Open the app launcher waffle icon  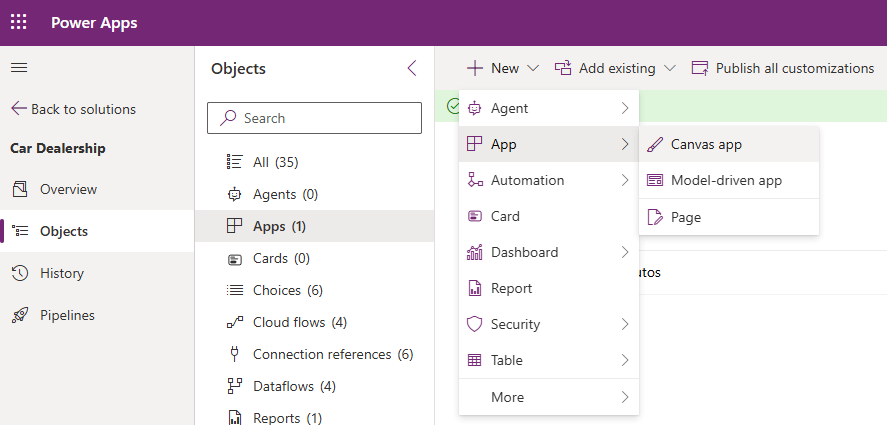tap(19, 22)
